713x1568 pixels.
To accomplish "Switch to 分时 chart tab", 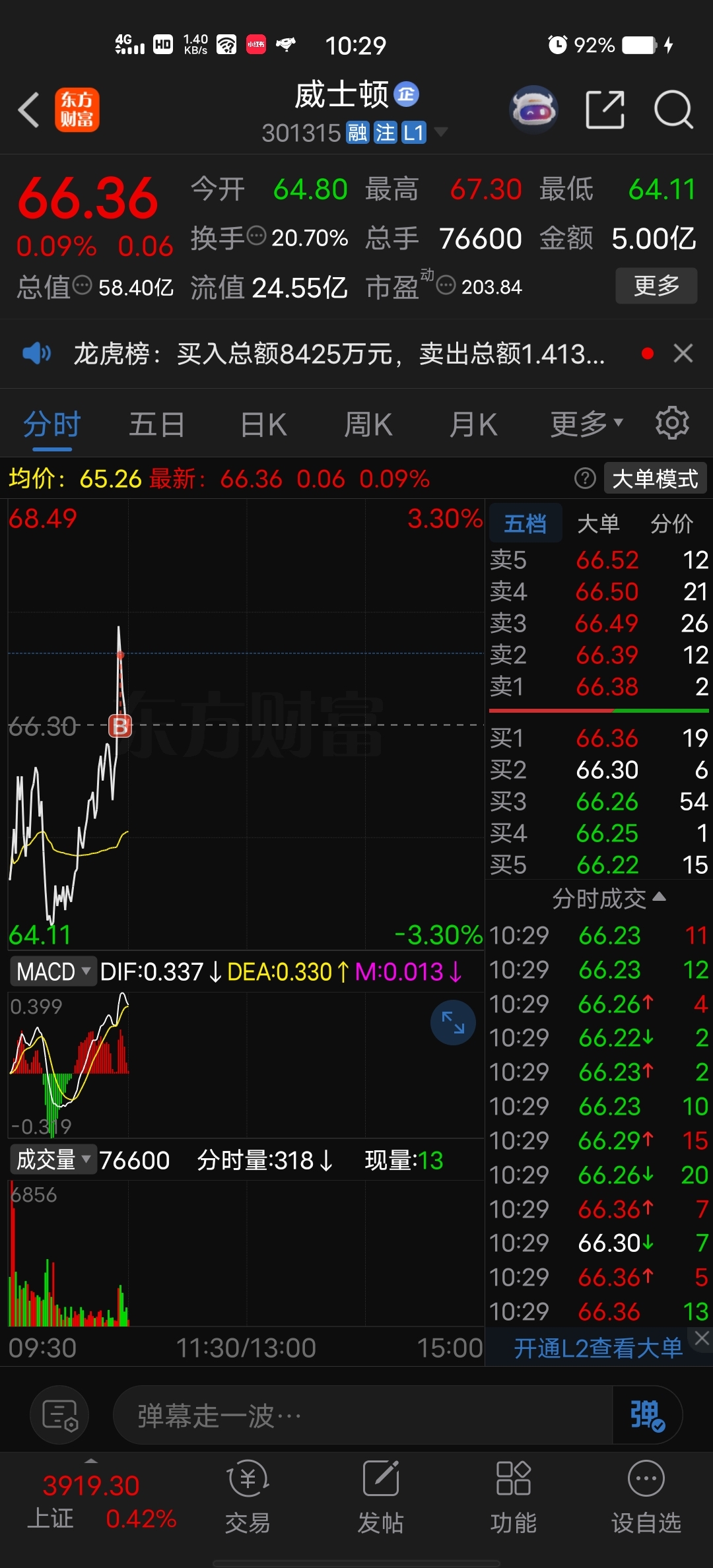I will tap(52, 424).
